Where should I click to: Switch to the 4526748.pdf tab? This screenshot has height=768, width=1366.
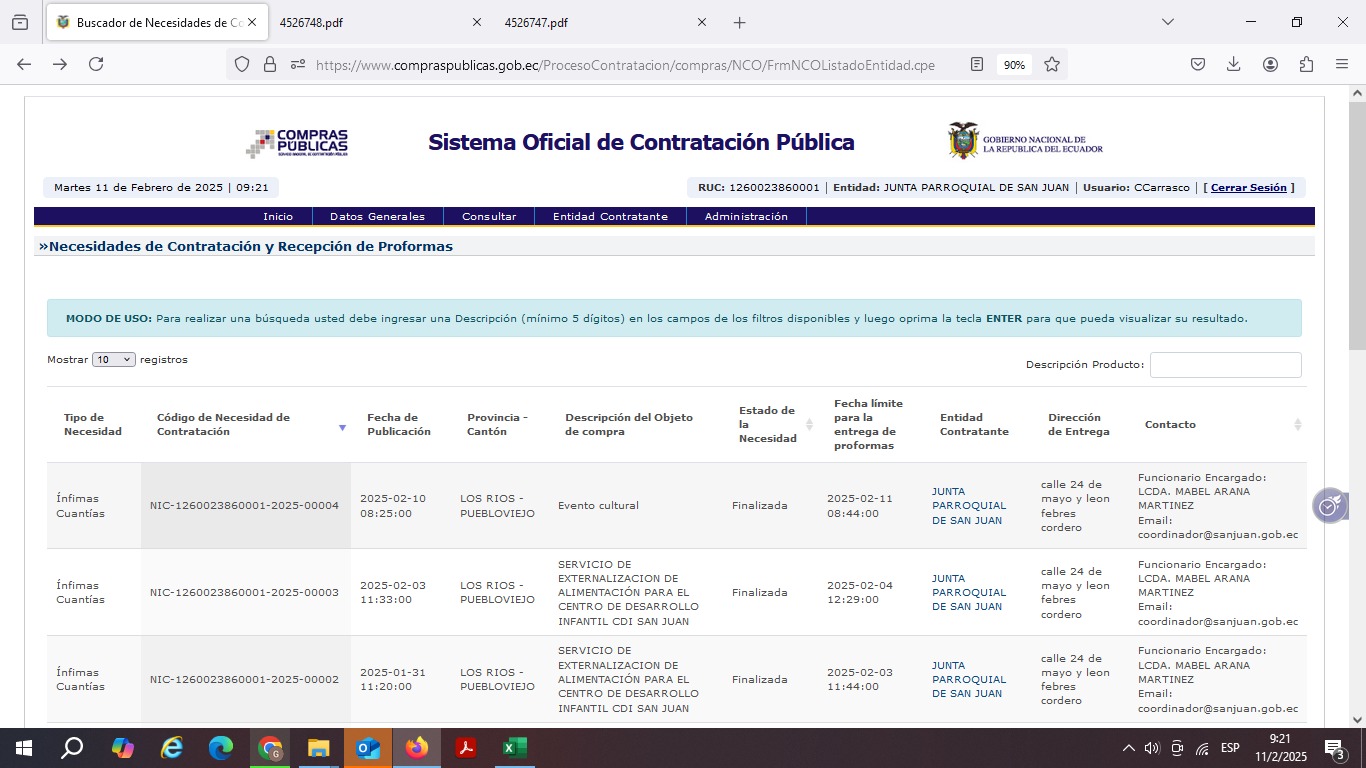pyautogui.click(x=370, y=22)
